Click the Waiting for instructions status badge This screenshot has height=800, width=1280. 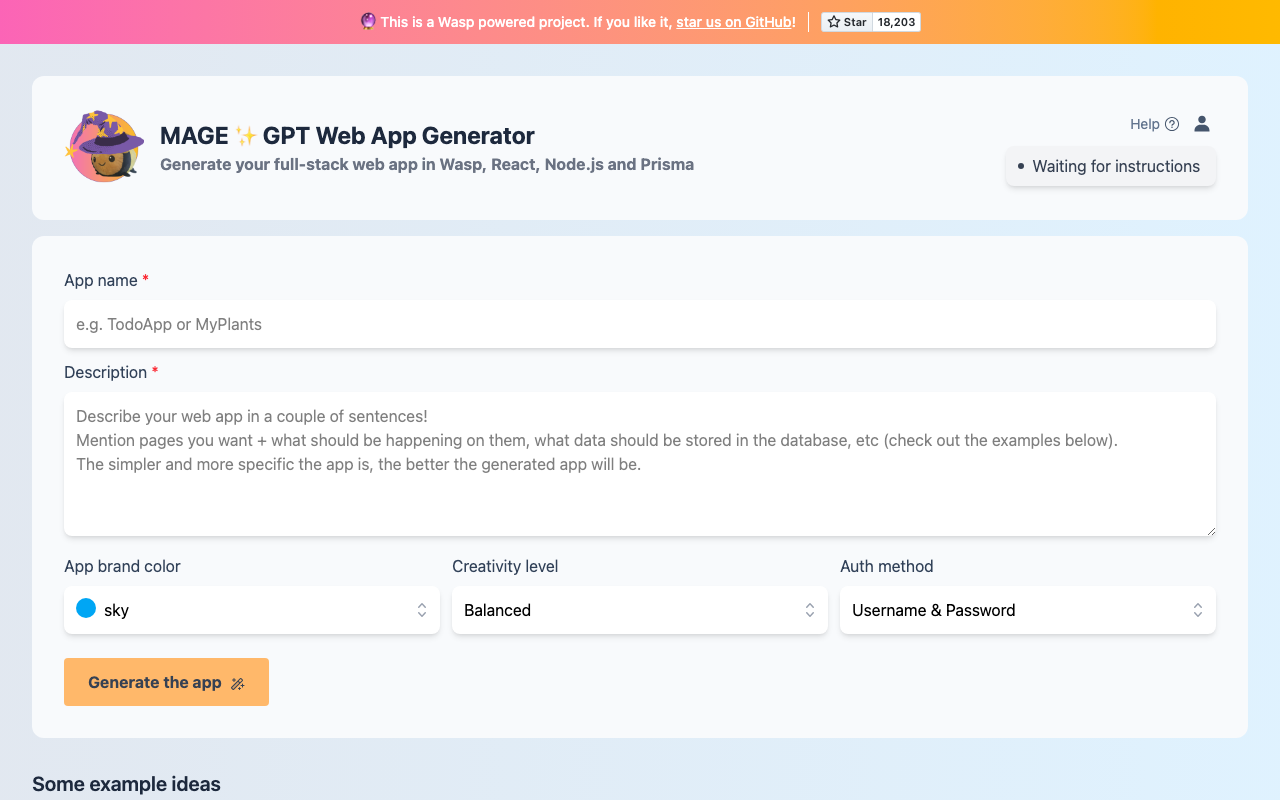(x=1110, y=167)
